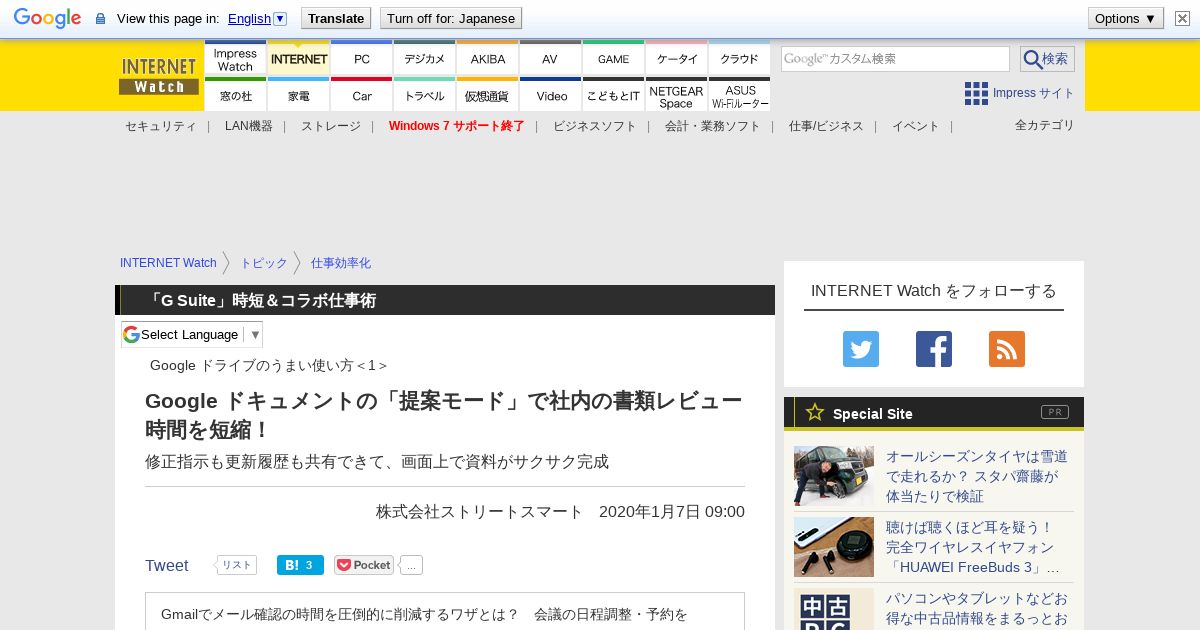
Task: Go to INTERNET Watch home logo
Action: 159,76
